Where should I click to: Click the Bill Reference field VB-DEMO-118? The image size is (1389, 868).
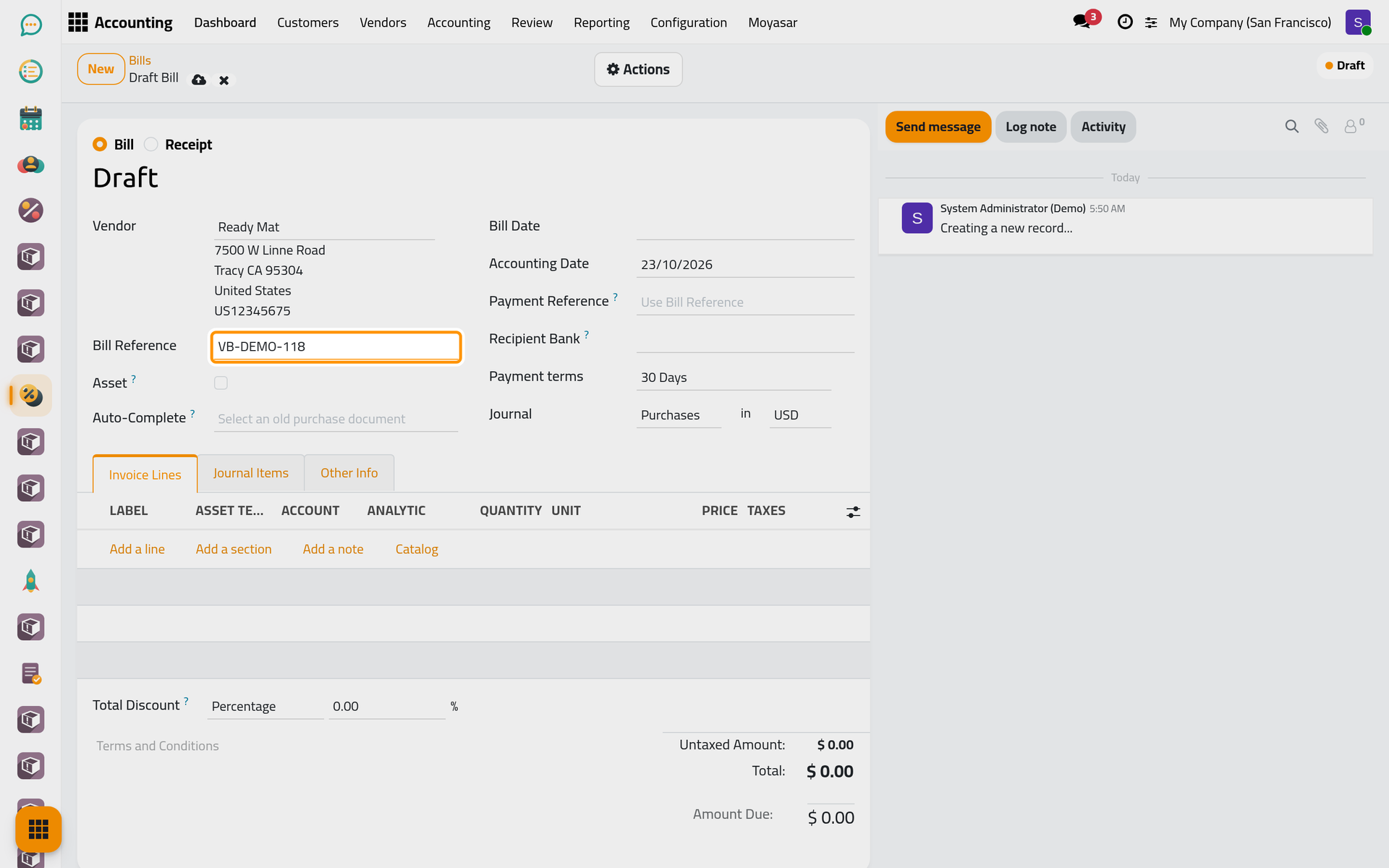click(336, 346)
